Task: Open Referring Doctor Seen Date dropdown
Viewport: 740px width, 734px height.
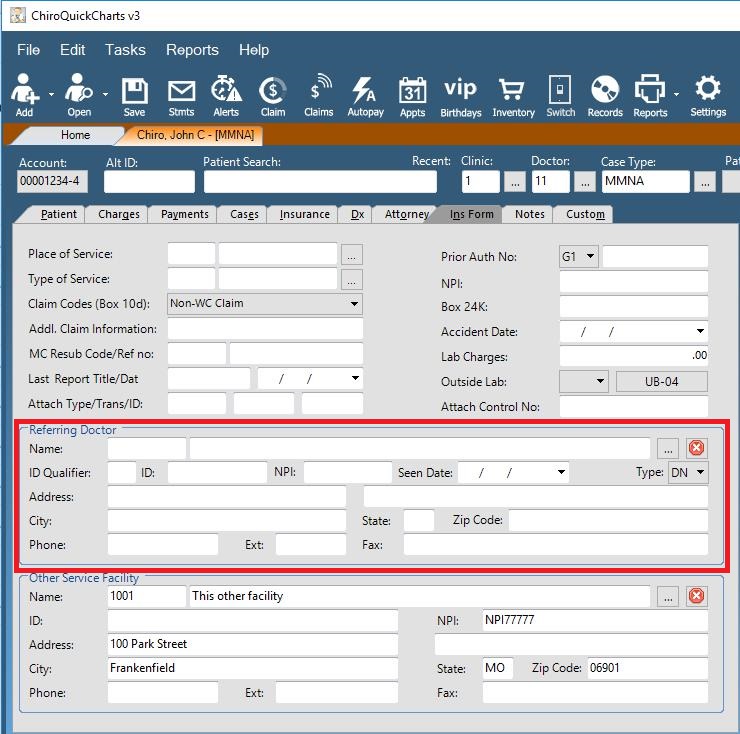Action: (561, 472)
